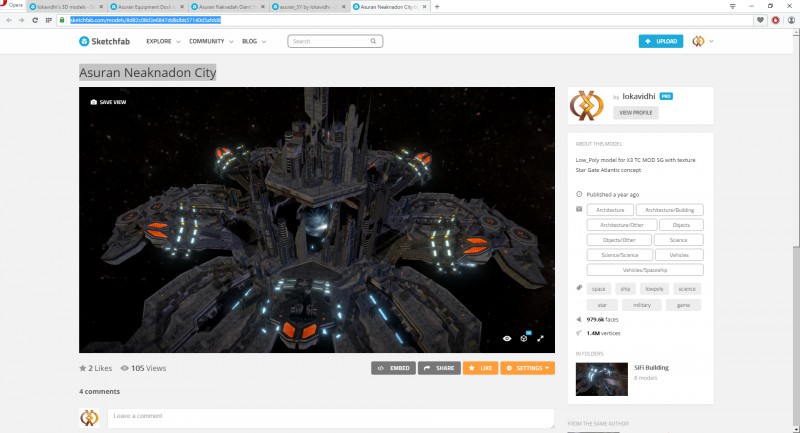The image size is (800, 433).
Task: Enter fullscreen with the expand arrows icon
Action: pos(540,338)
